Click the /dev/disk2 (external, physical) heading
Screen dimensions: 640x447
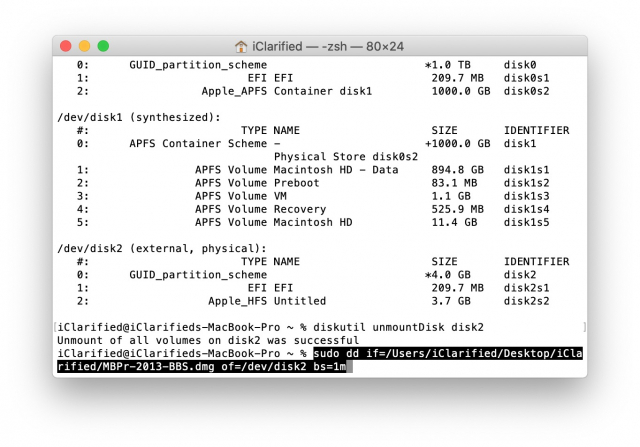[x=162, y=249]
